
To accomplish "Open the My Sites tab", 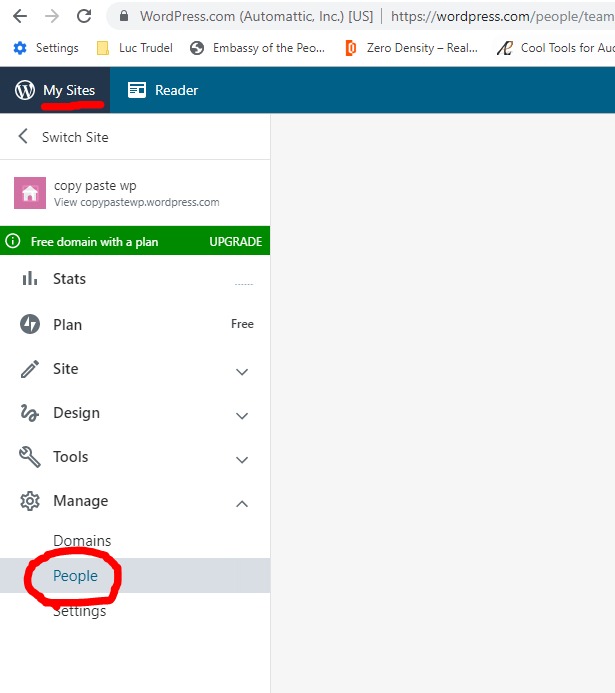I will pos(55,90).
